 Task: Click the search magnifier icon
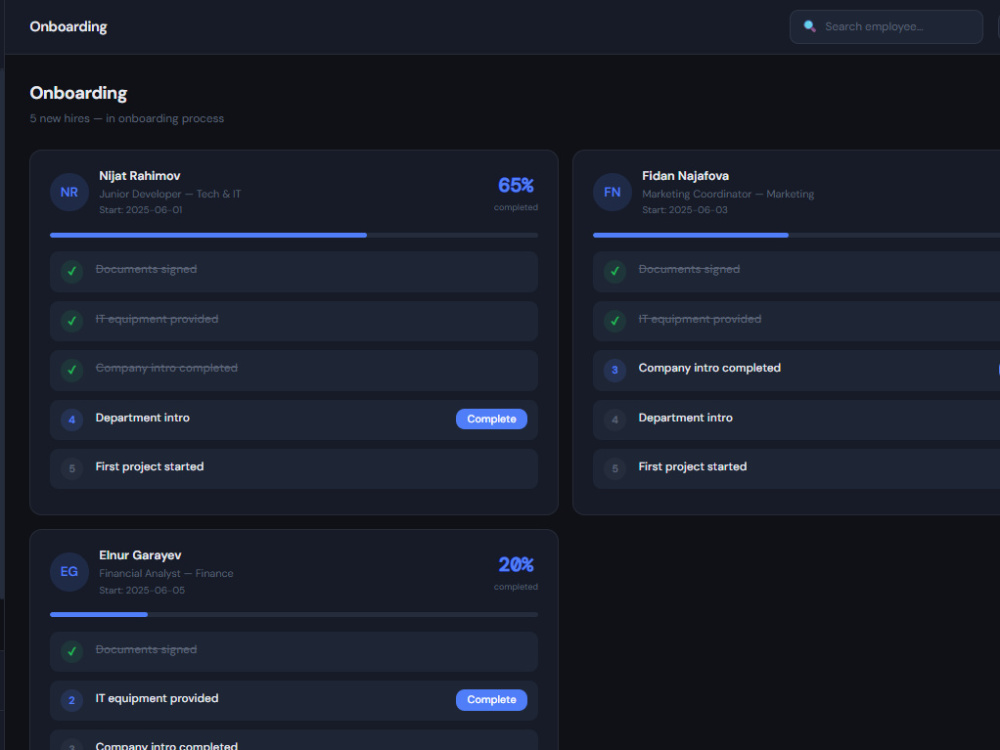pyautogui.click(x=809, y=26)
